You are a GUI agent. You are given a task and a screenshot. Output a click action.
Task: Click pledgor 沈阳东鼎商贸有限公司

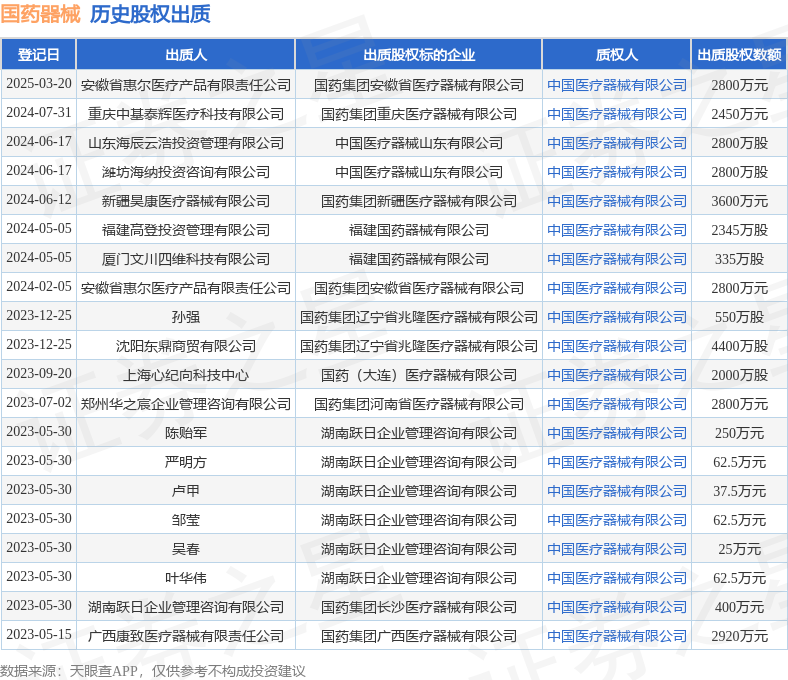tap(186, 346)
